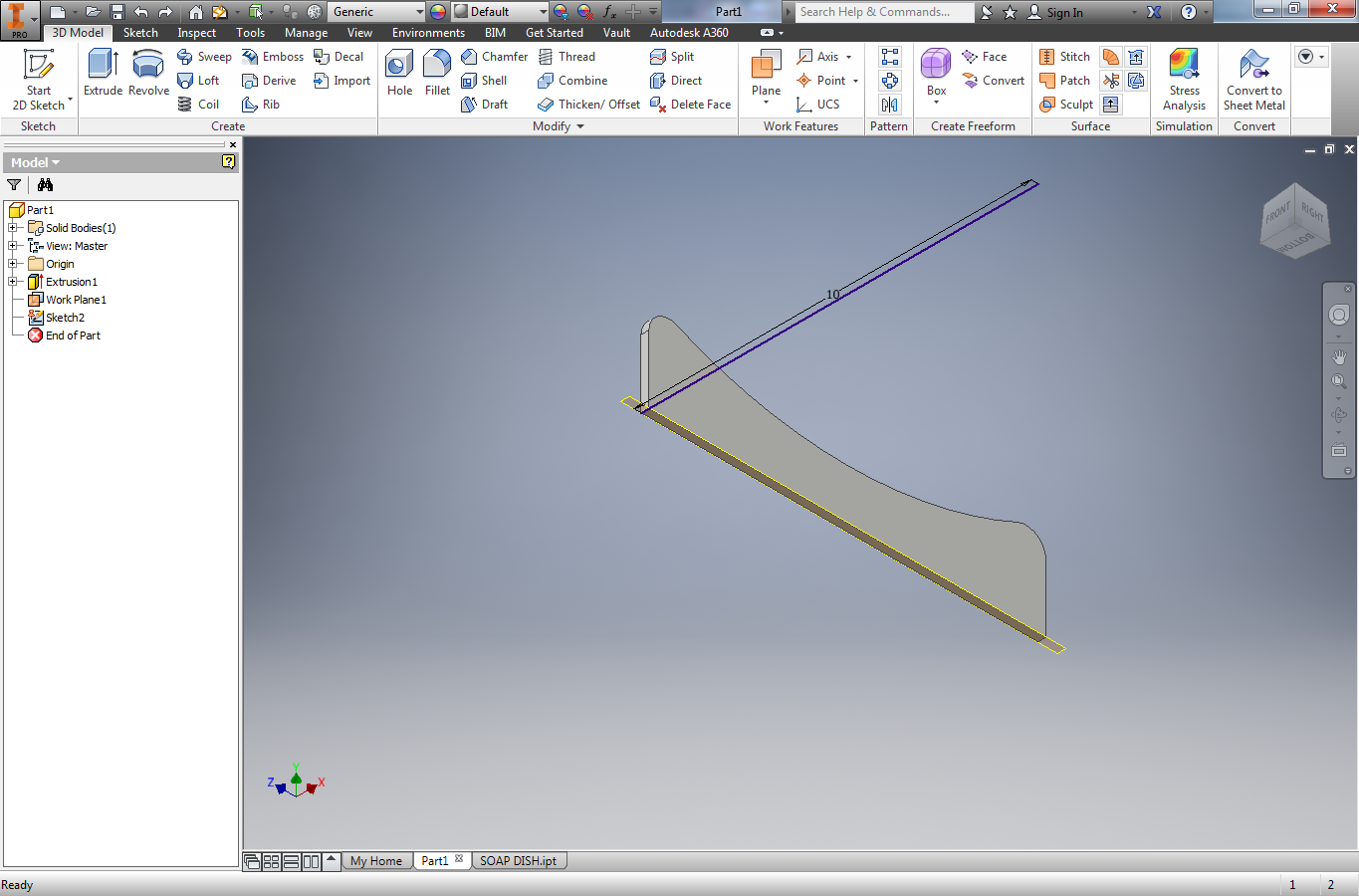Choose the Sweep feature tool
Screen dimensions: 1359x896
[x=204, y=57]
